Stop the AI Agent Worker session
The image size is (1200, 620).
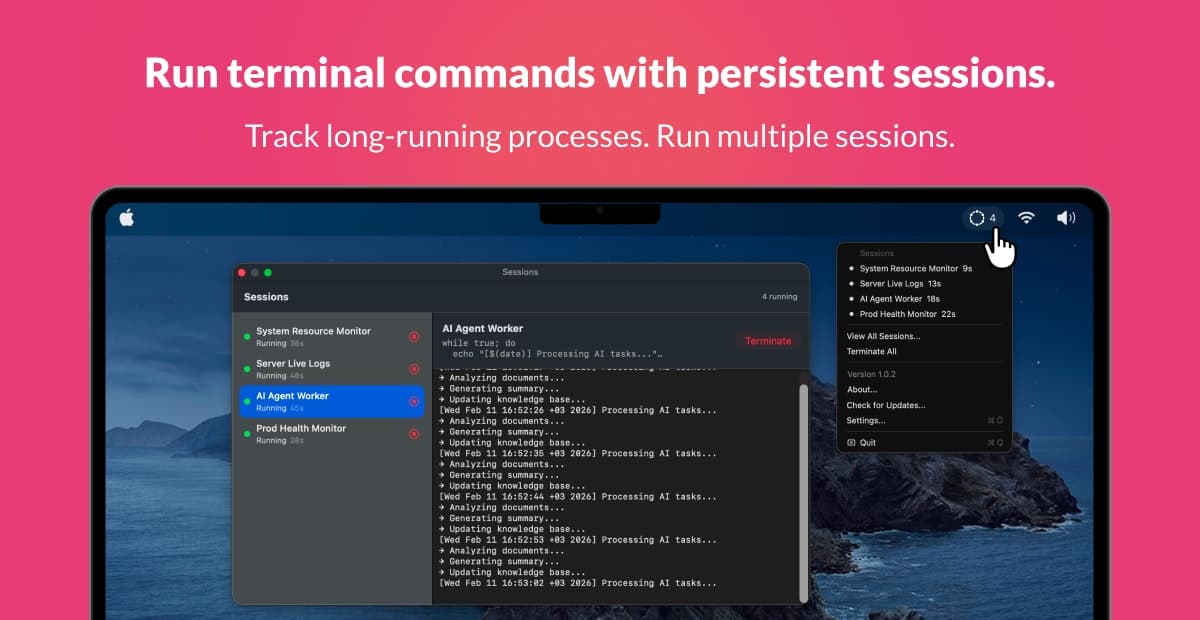[415, 402]
